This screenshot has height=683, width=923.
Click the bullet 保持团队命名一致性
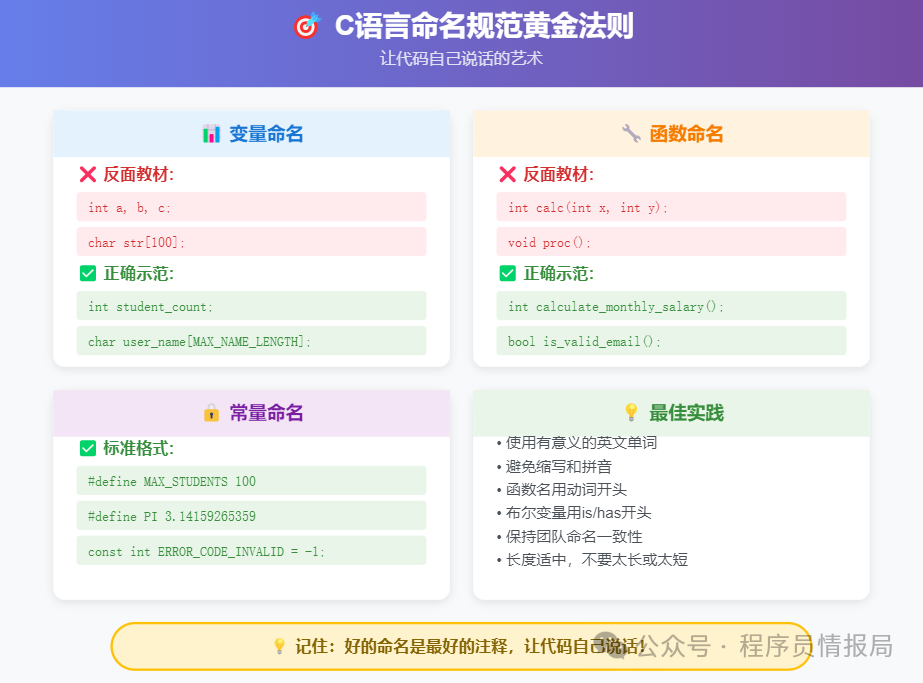tap(569, 536)
